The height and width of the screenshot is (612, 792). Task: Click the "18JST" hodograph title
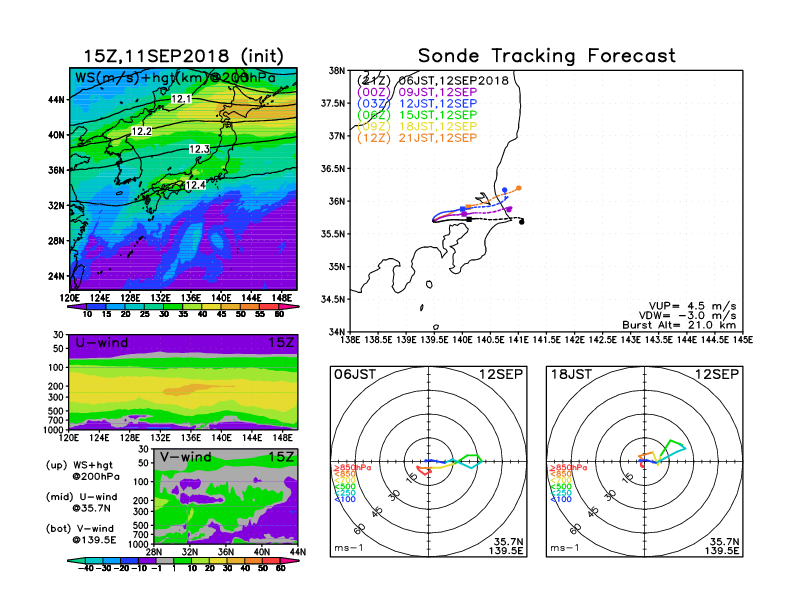[x=571, y=374]
